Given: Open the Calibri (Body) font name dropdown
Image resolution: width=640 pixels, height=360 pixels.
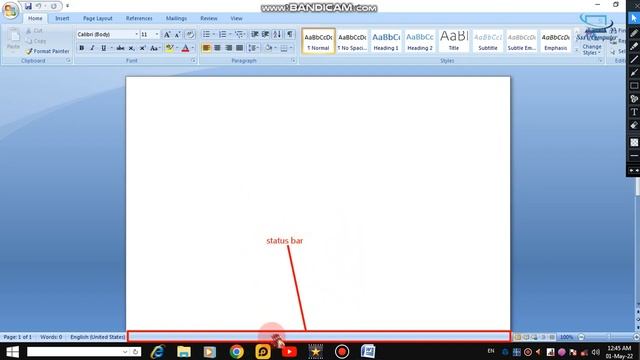Looking at the screenshot, I should (x=136, y=34).
